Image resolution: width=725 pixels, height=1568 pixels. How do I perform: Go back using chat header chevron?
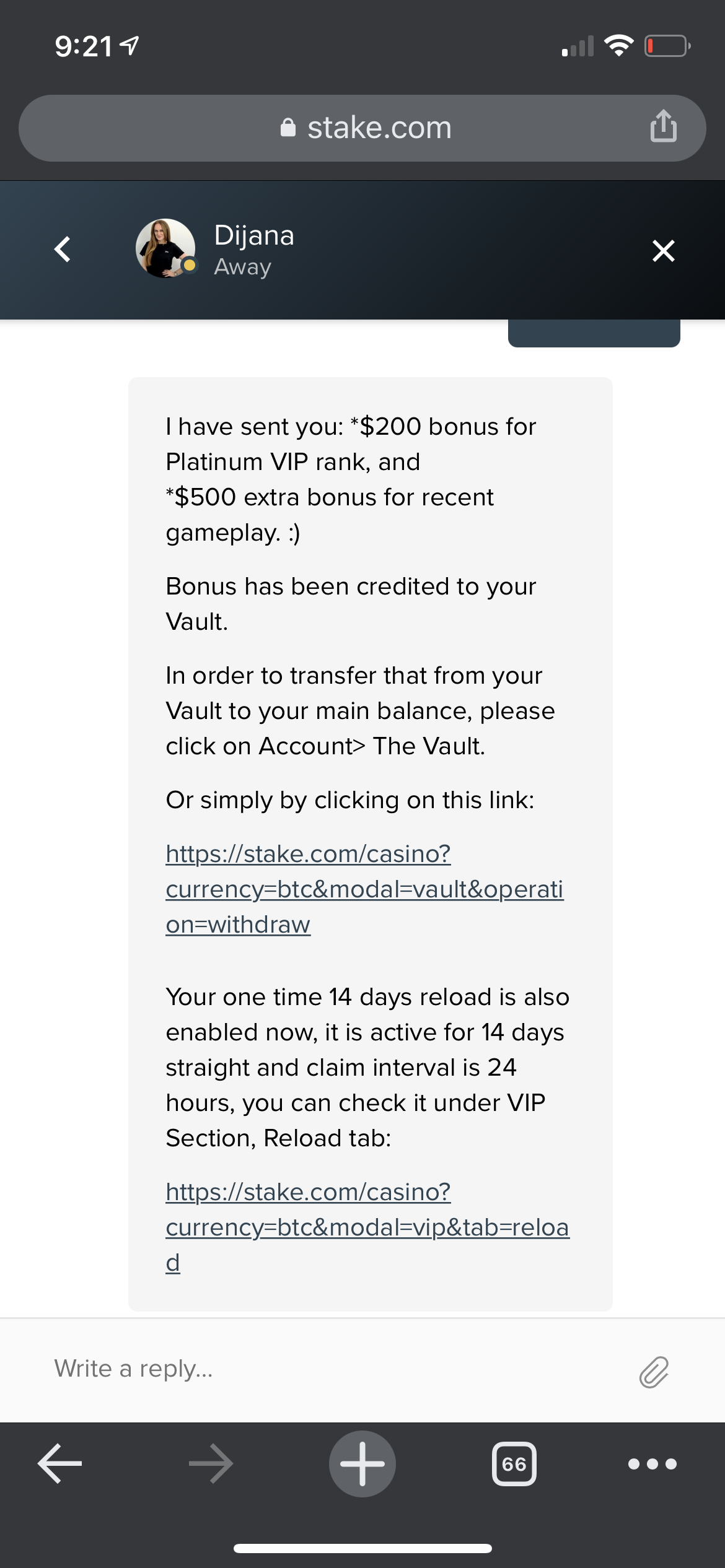tap(63, 250)
